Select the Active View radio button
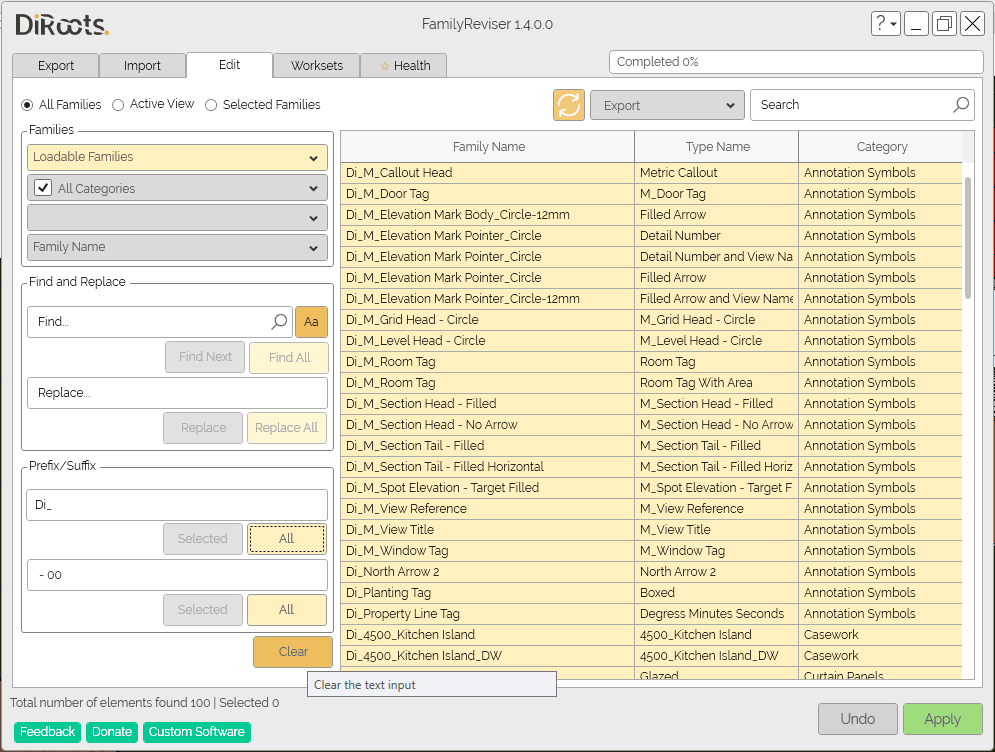Image resolution: width=995 pixels, height=752 pixels. 118,105
